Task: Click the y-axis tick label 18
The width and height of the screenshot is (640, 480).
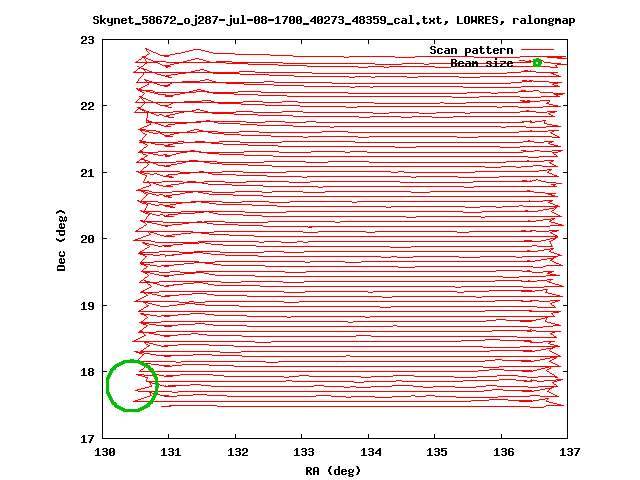Action: pos(87,372)
